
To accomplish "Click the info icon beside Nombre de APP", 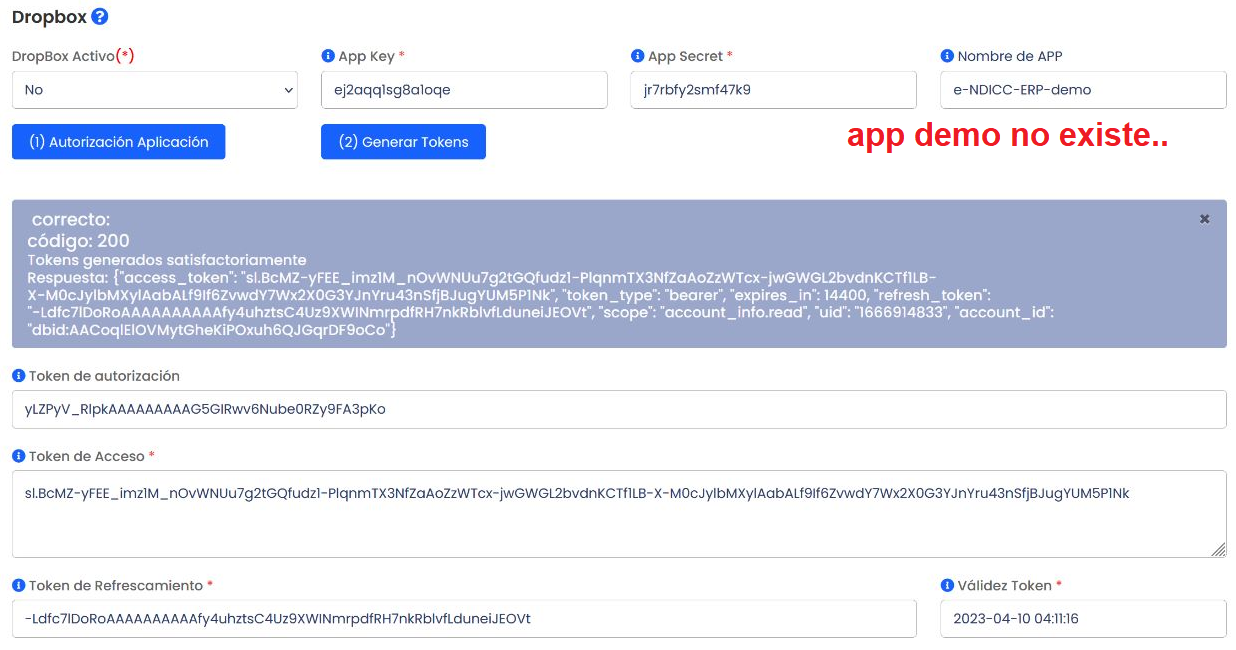I will point(947,57).
